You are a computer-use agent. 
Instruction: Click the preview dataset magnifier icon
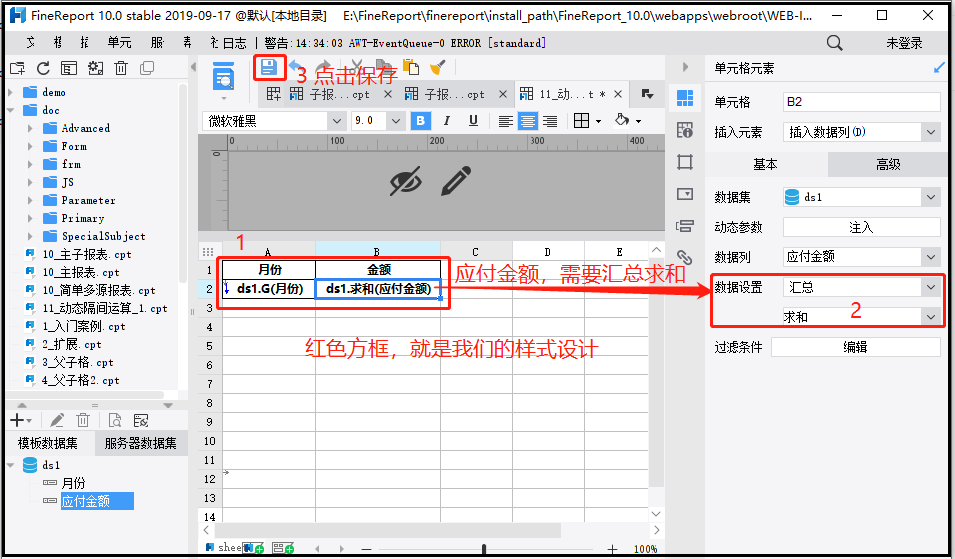115,420
